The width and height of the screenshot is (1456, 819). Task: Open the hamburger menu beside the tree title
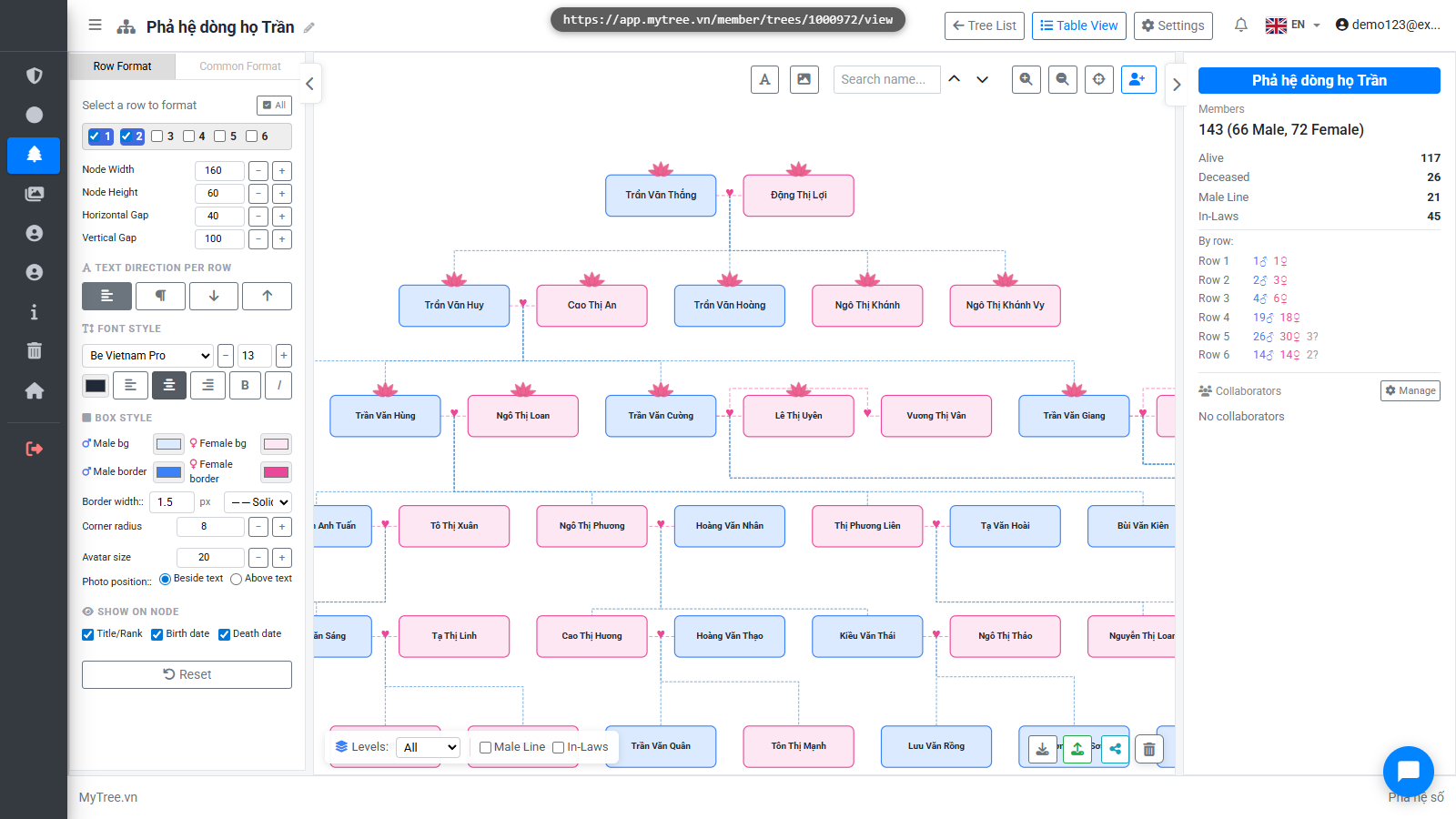tap(95, 25)
